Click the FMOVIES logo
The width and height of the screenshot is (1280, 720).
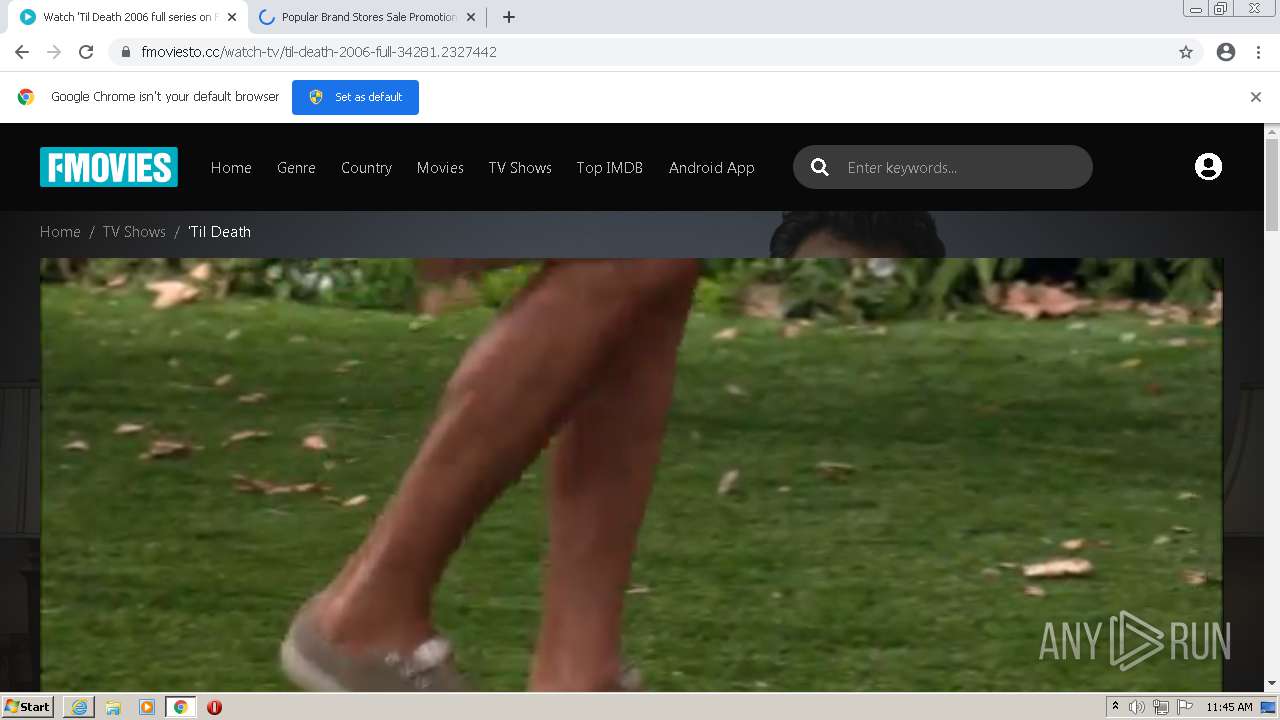(109, 167)
